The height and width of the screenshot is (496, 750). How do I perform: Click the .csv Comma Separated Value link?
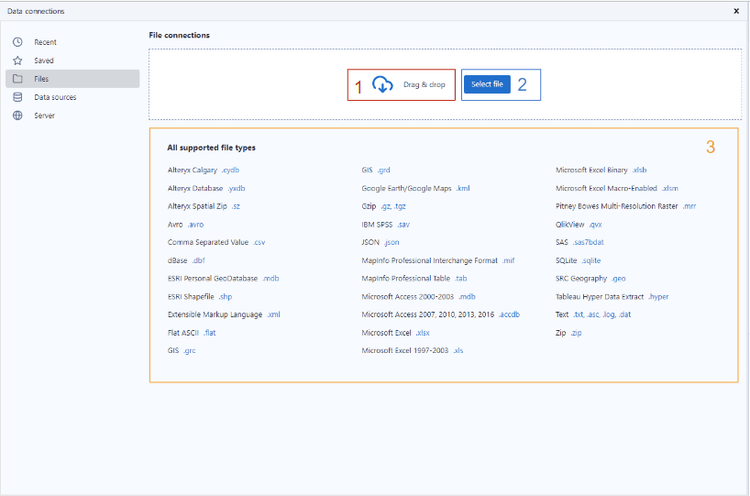coord(258,242)
